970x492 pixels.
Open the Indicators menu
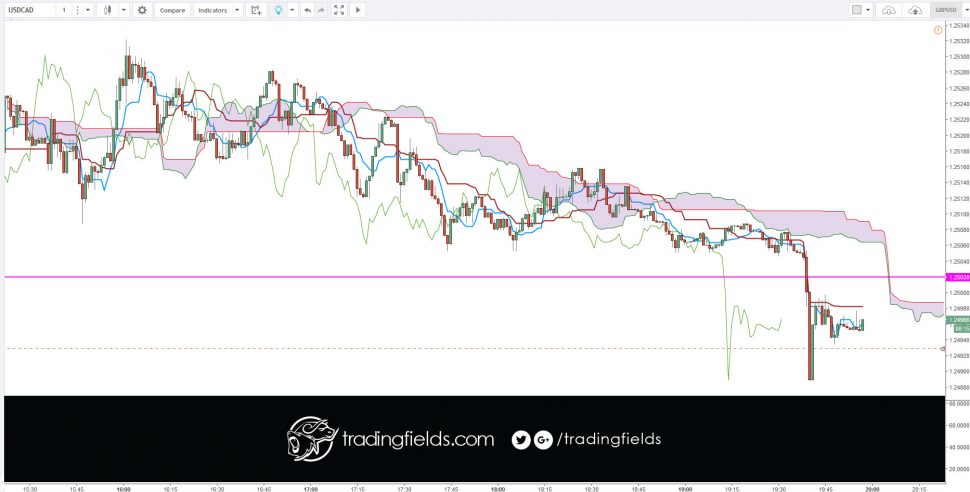213,10
